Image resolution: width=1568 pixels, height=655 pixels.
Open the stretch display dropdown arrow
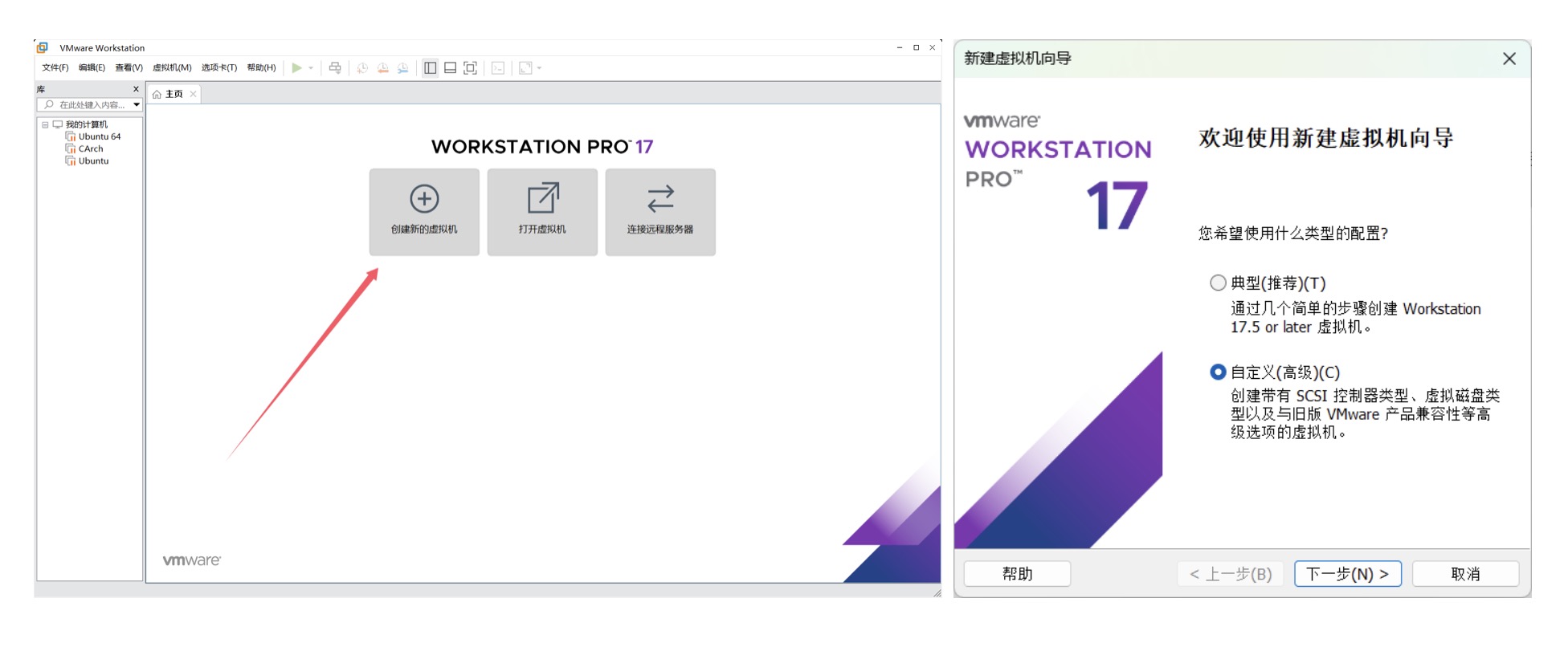click(539, 68)
